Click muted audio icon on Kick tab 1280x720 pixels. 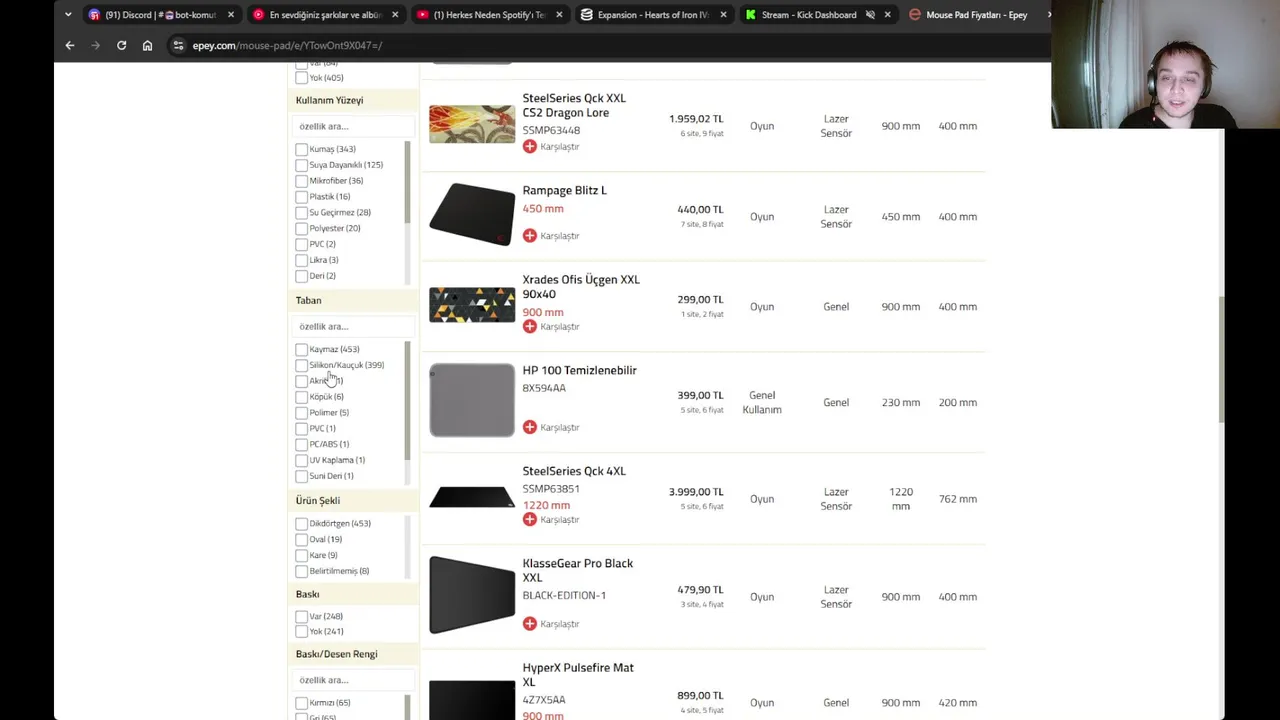[870, 15]
